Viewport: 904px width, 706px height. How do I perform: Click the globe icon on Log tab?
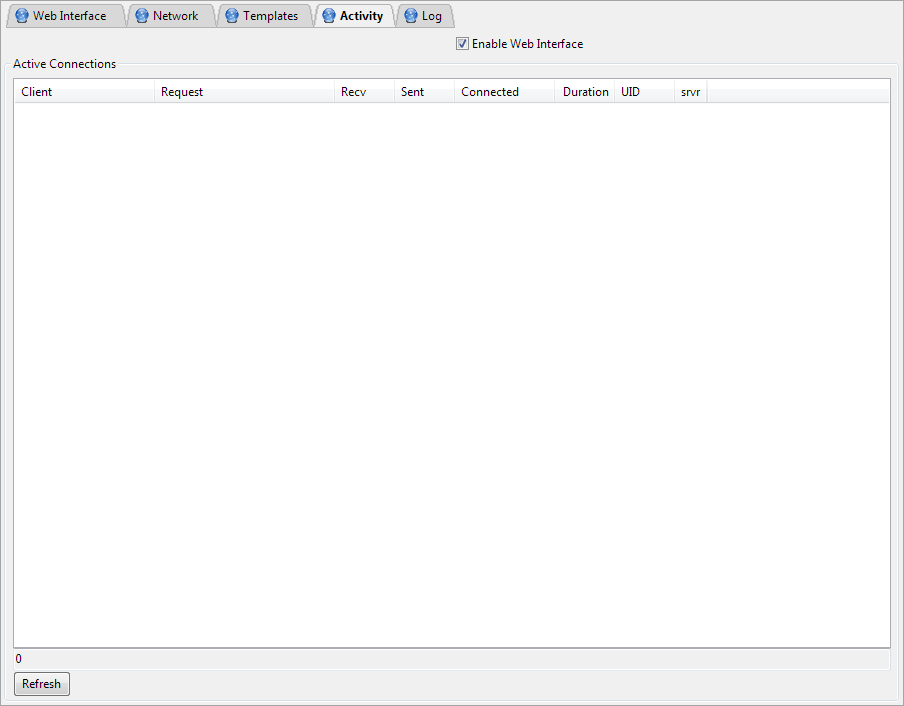point(410,16)
